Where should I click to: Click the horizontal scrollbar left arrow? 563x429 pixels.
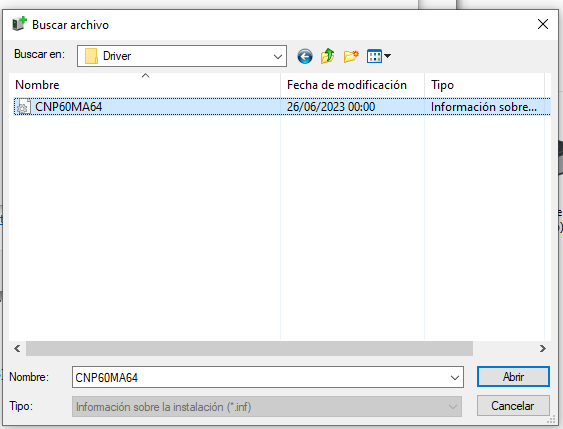click(17, 349)
